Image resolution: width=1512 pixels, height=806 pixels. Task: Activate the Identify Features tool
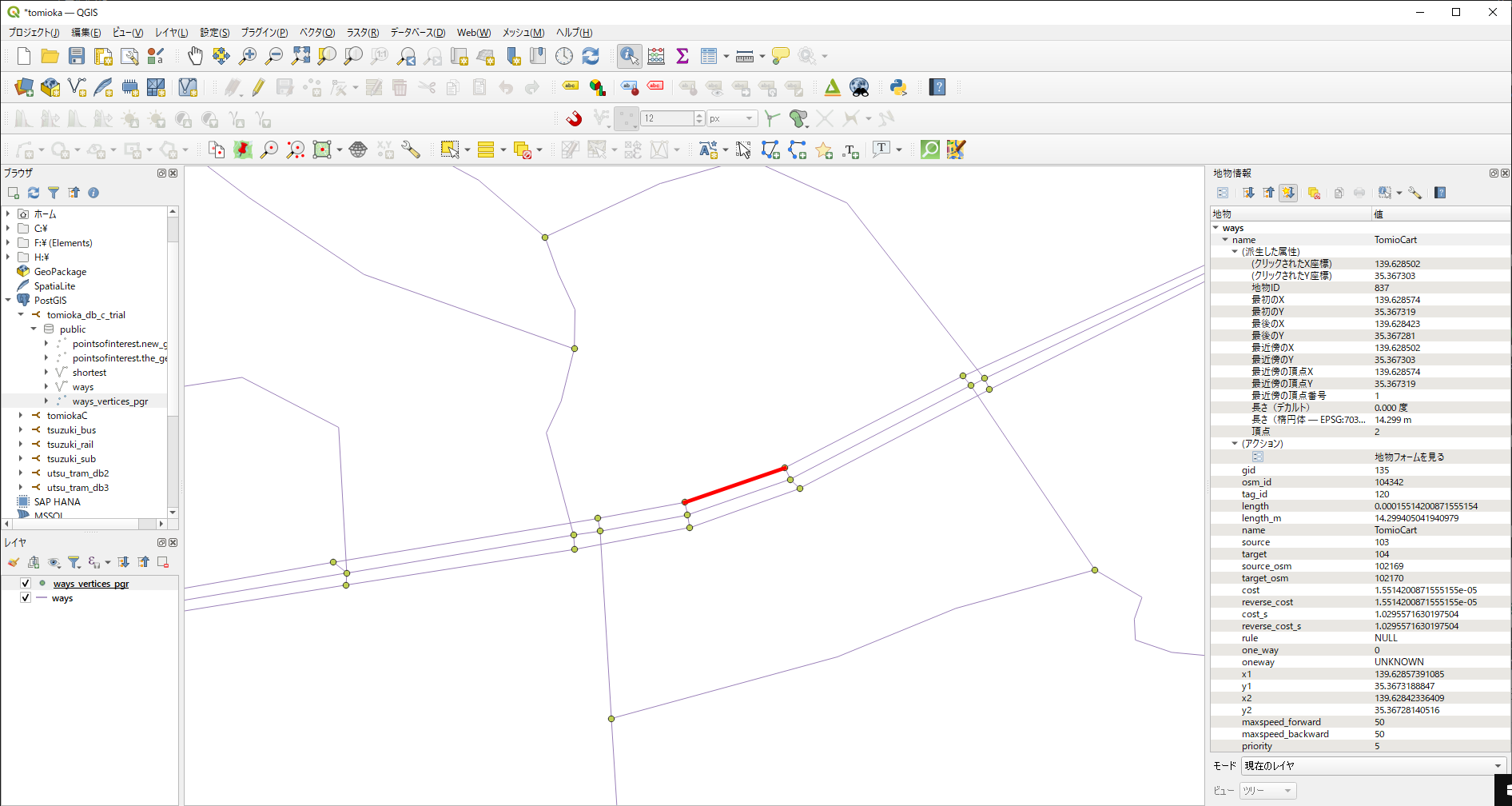pyautogui.click(x=629, y=56)
